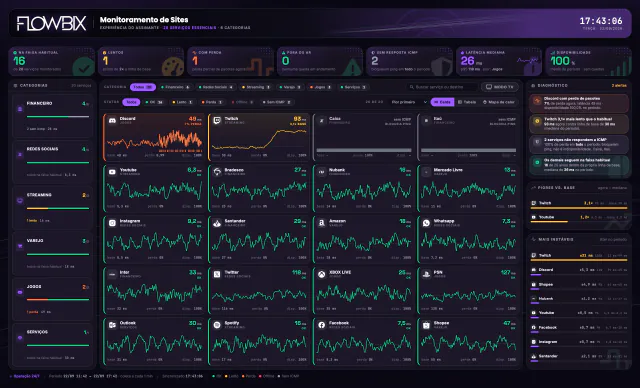Click the Santander row in Mais instável list

[x=579, y=357]
